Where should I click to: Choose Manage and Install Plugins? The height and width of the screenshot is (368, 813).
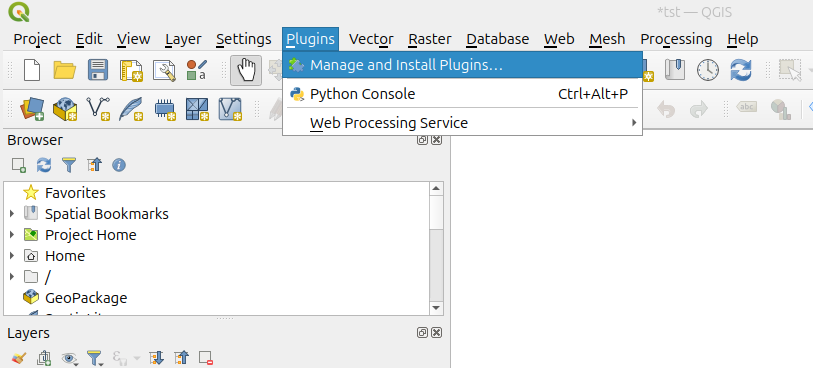click(x=462, y=65)
